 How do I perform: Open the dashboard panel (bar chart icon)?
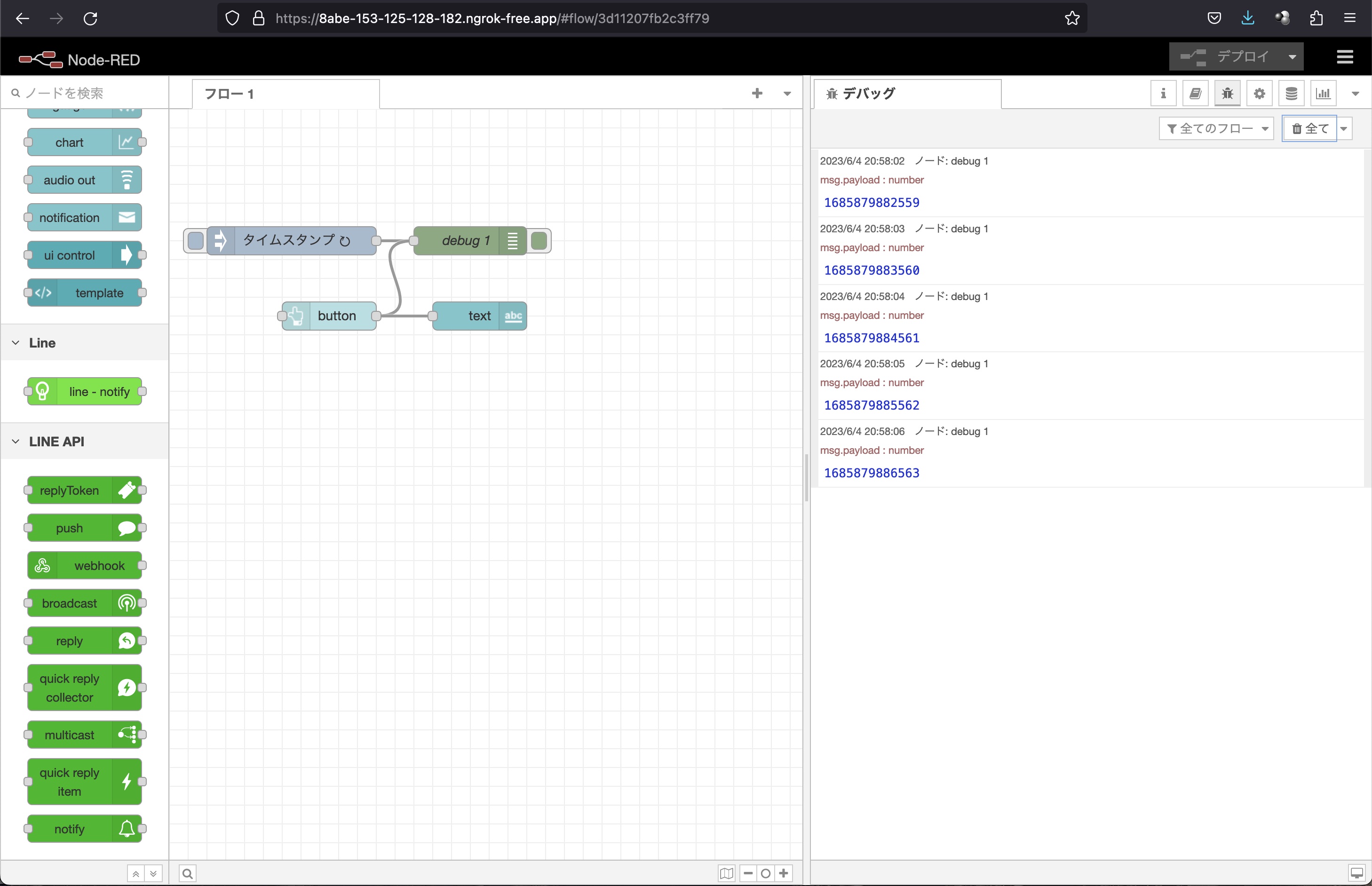(1324, 93)
